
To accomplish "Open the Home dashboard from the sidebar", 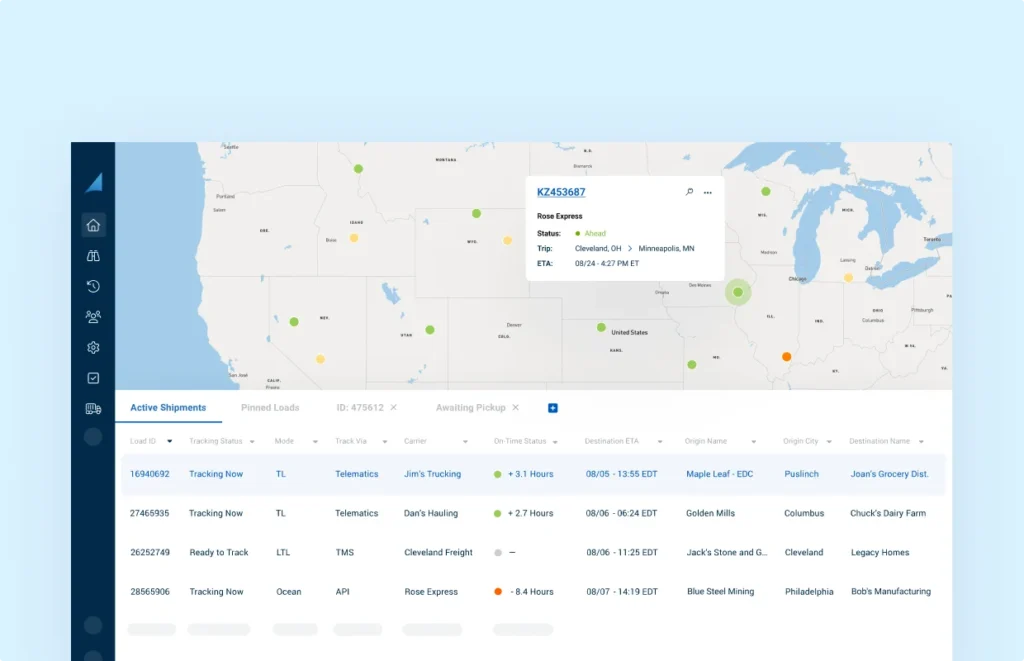I will point(92,224).
